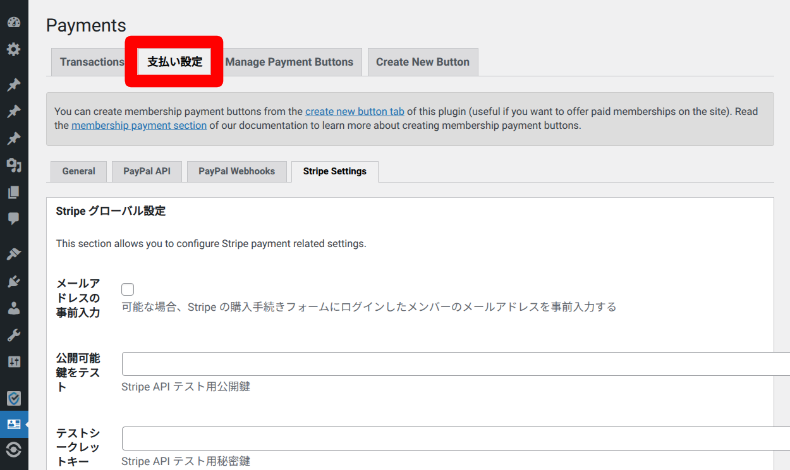The height and width of the screenshot is (470, 790).
Task: Open the Settings sliders icon in sidebar
Action: point(14,362)
